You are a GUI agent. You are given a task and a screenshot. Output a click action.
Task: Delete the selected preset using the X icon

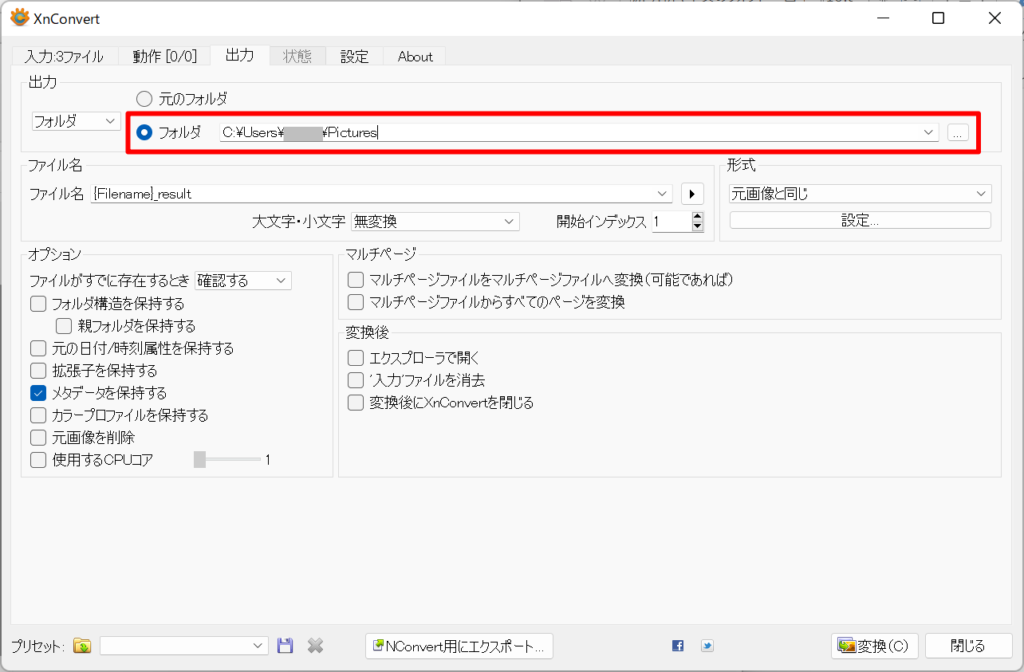pos(315,645)
